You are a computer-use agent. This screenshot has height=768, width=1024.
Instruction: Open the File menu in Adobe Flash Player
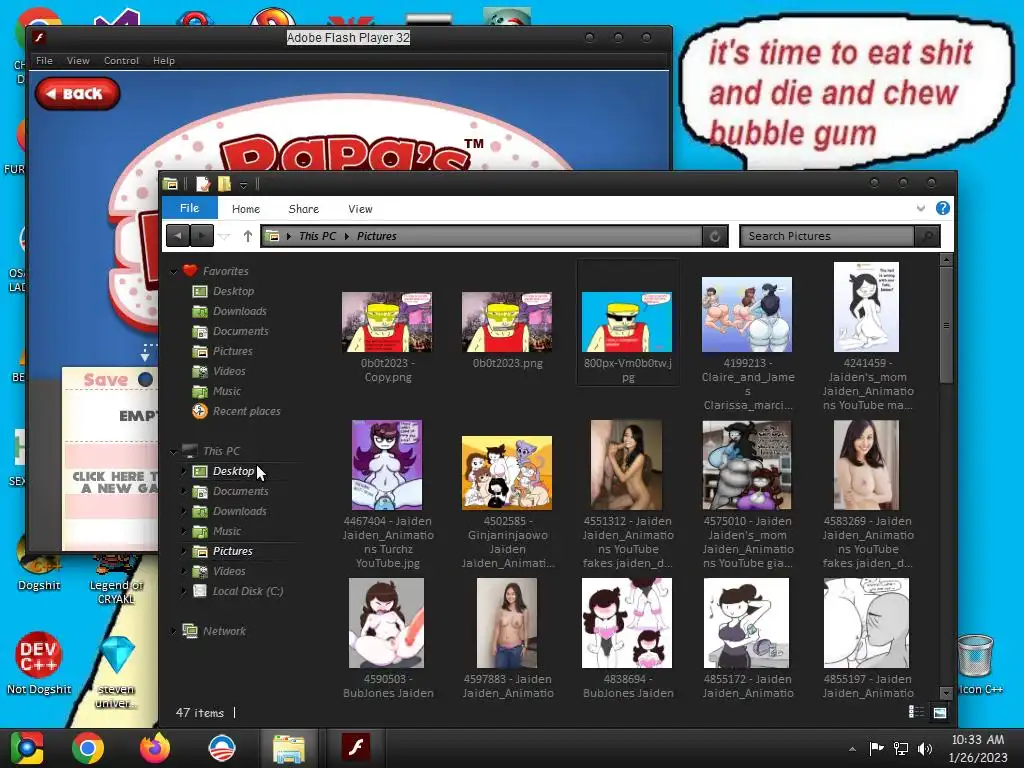click(44, 60)
